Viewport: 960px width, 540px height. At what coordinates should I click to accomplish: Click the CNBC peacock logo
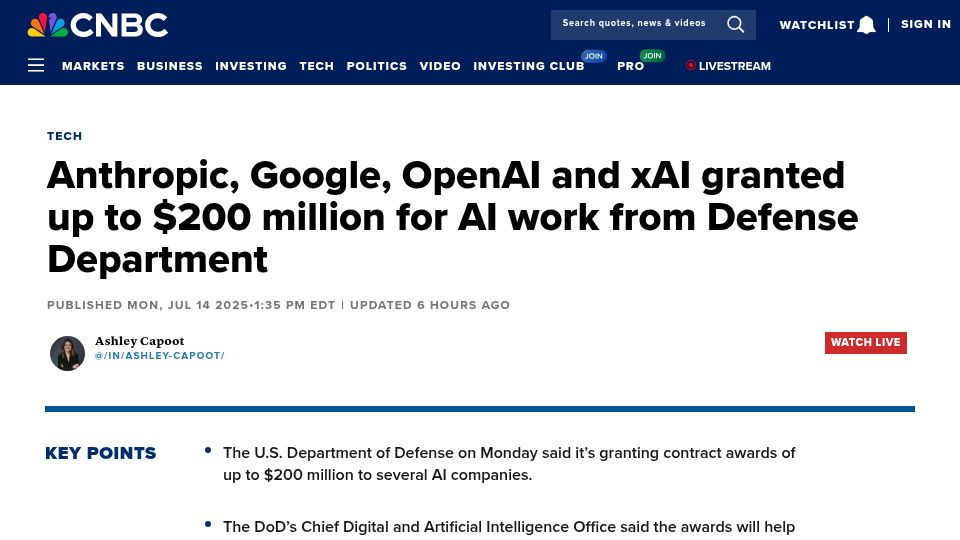[98, 25]
